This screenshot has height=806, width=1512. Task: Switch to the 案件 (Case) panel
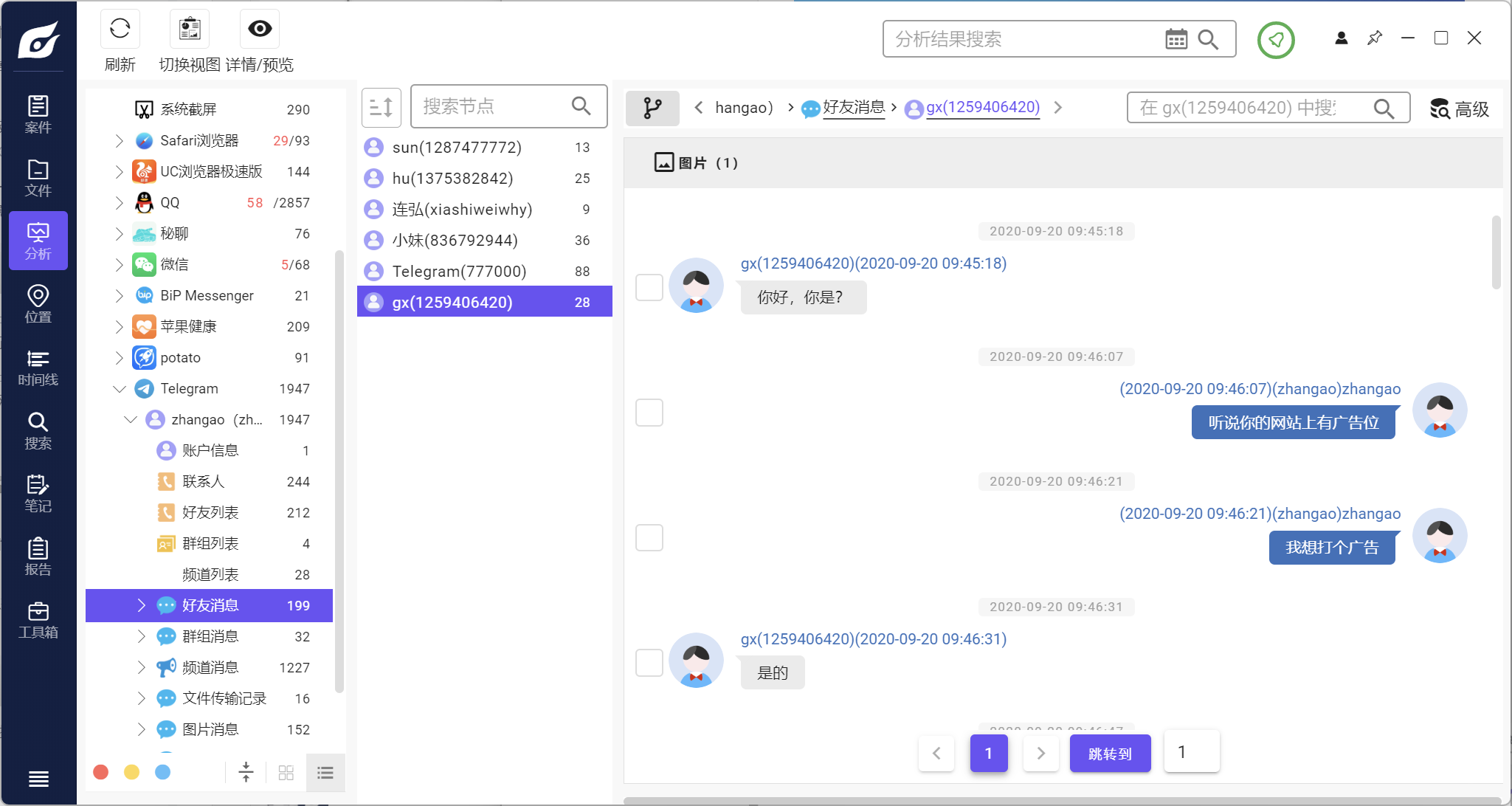point(38,114)
